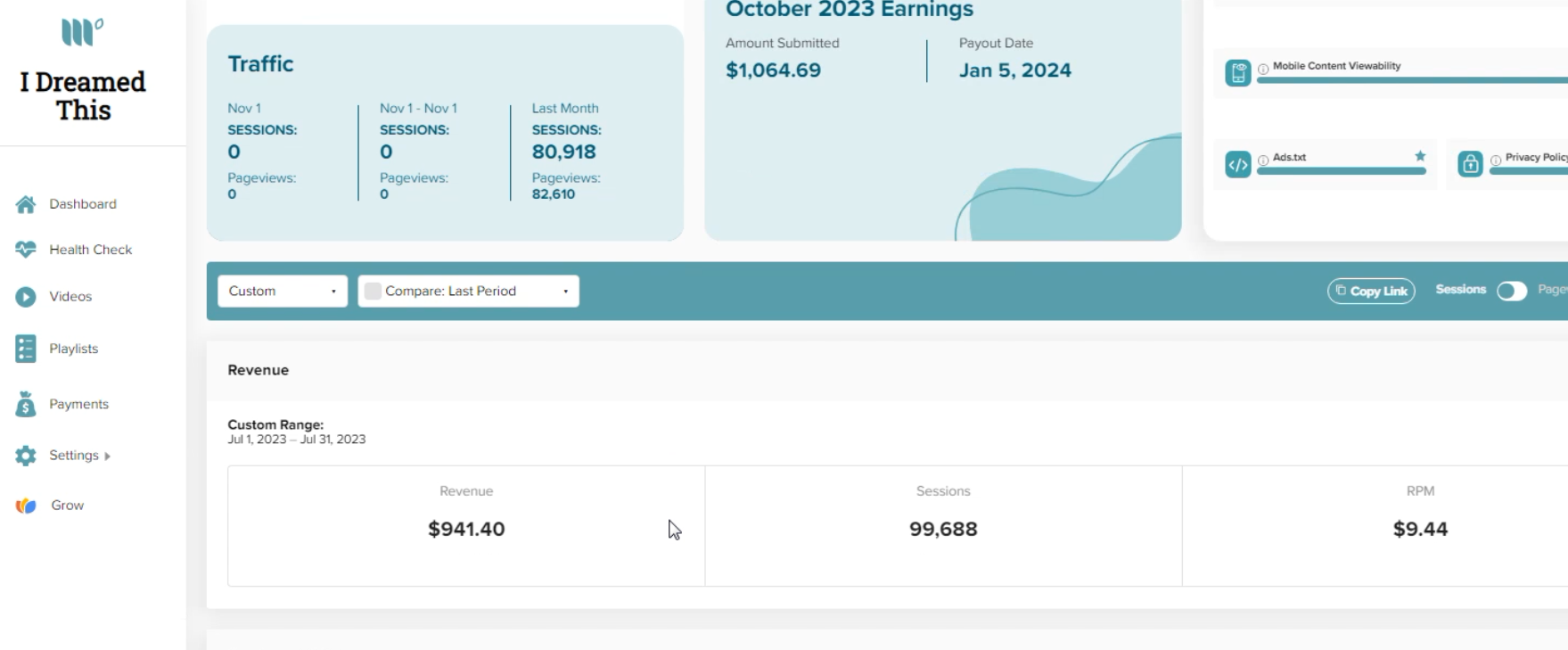
Task: Open the Custom date range dropdown
Action: (283, 291)
